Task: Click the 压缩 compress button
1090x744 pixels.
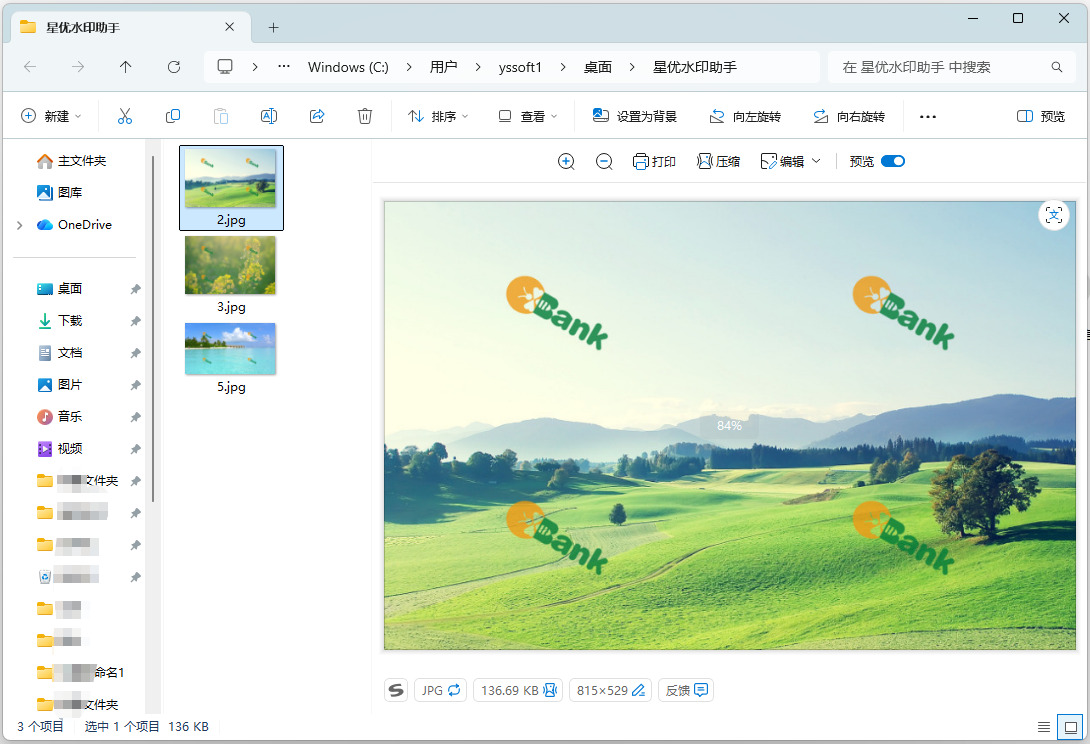Action: pyautogui.click(x=719, y=161)
